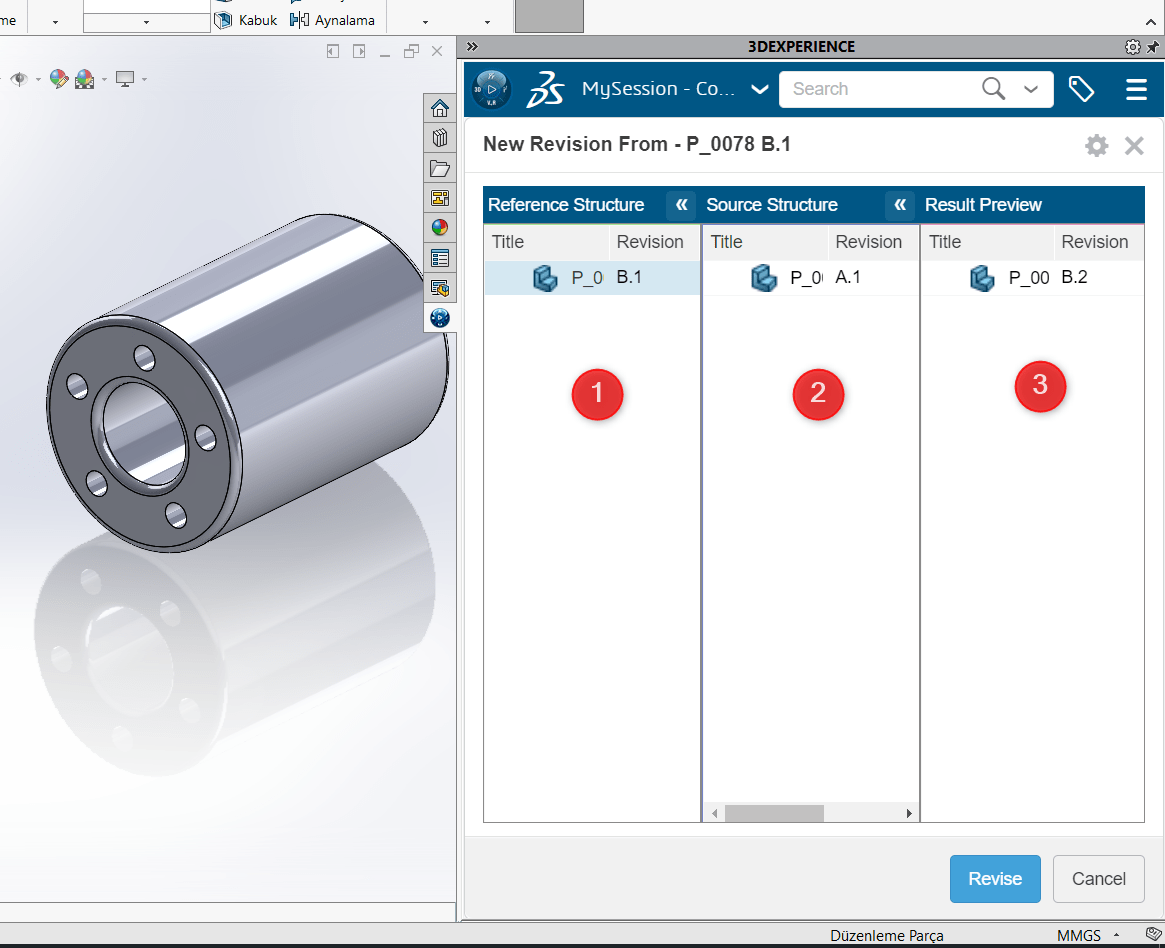Click Hide/Show Items eye icon

[19, 79]
